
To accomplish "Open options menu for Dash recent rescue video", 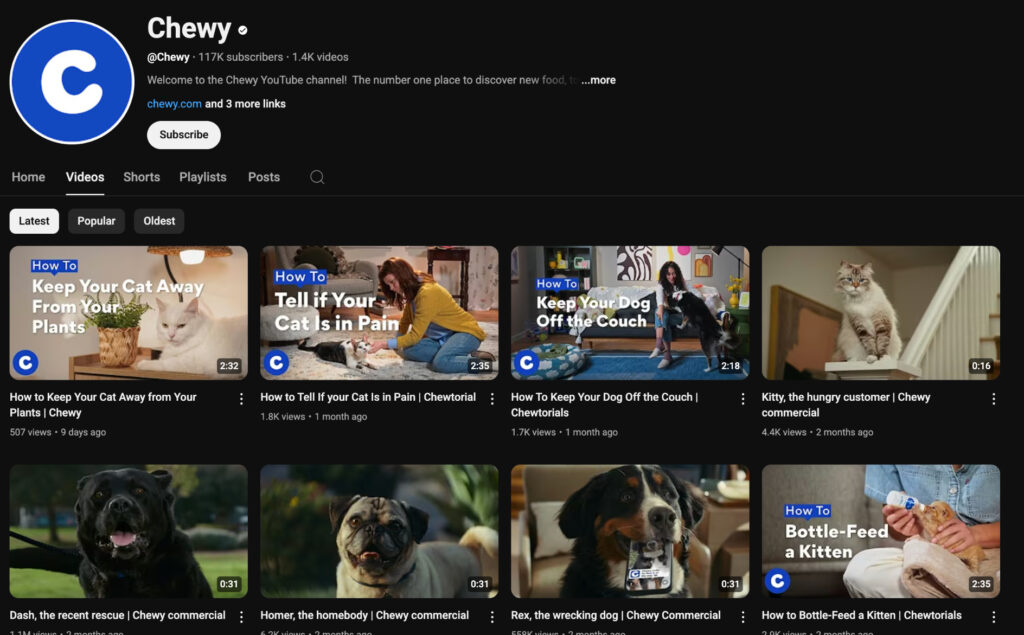I will (x=241, y=617).
